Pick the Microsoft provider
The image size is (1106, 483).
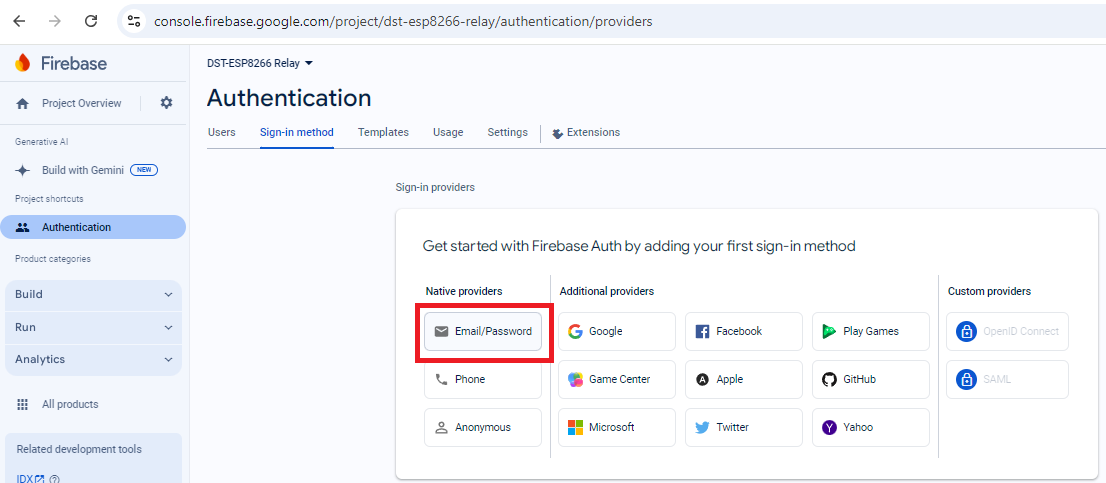coord(617,427)
